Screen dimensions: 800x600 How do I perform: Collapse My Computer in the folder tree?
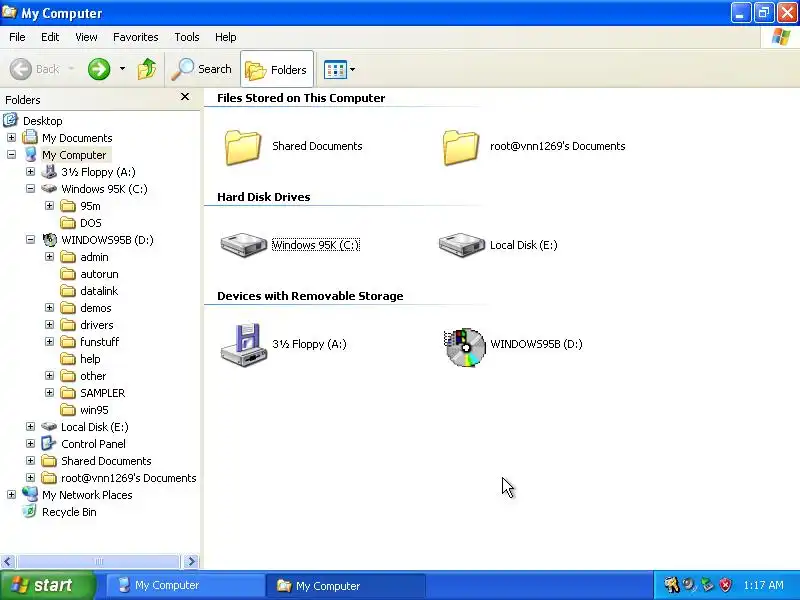[x=11, y=155]
